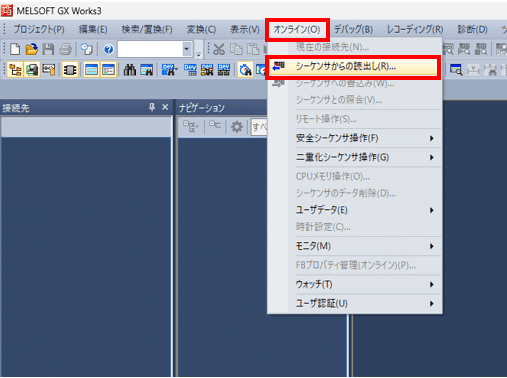Toggle the second blue window panel icon with list
The width and height of the screenshot is (507, 378).
[x=108, y=70]
